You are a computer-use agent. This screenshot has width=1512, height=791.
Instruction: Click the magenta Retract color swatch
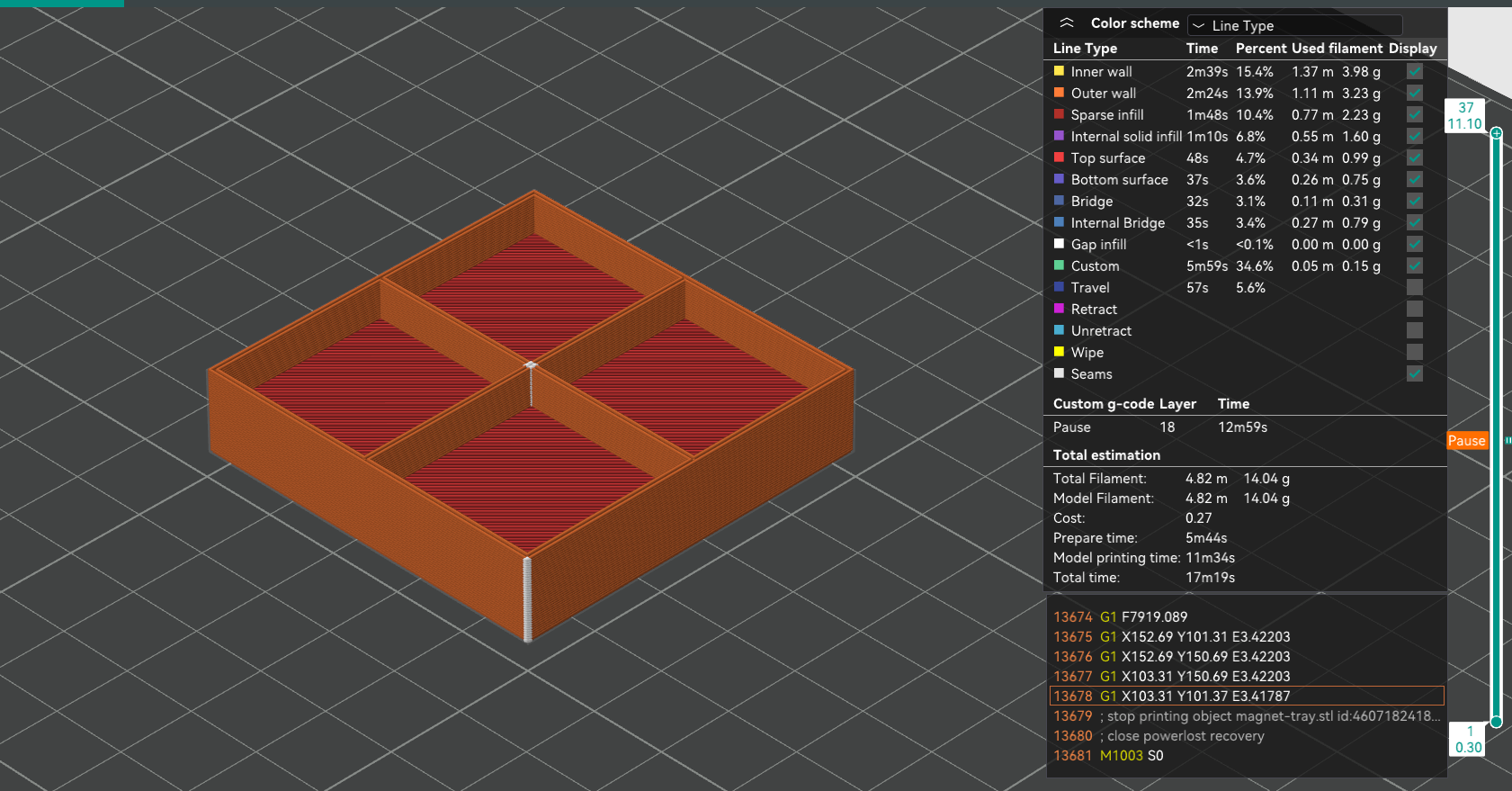coord(1059,309)
